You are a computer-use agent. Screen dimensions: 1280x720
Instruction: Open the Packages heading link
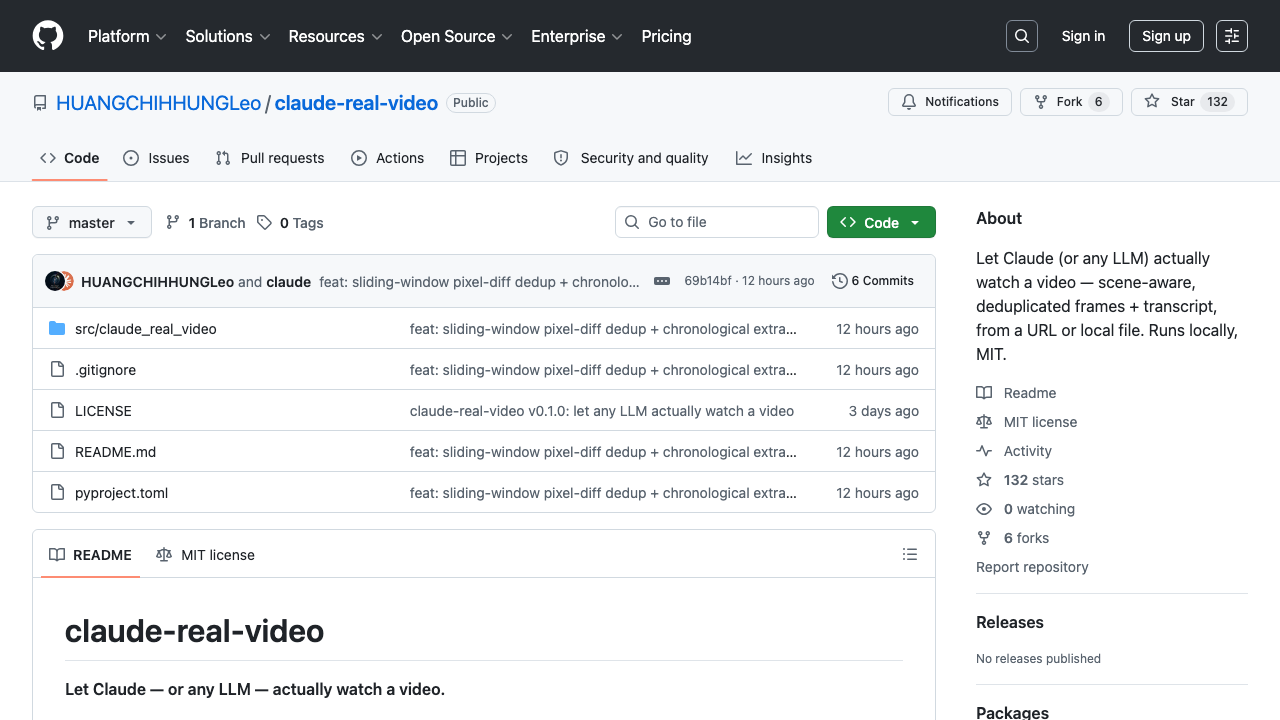click(x=1012, y=712)
